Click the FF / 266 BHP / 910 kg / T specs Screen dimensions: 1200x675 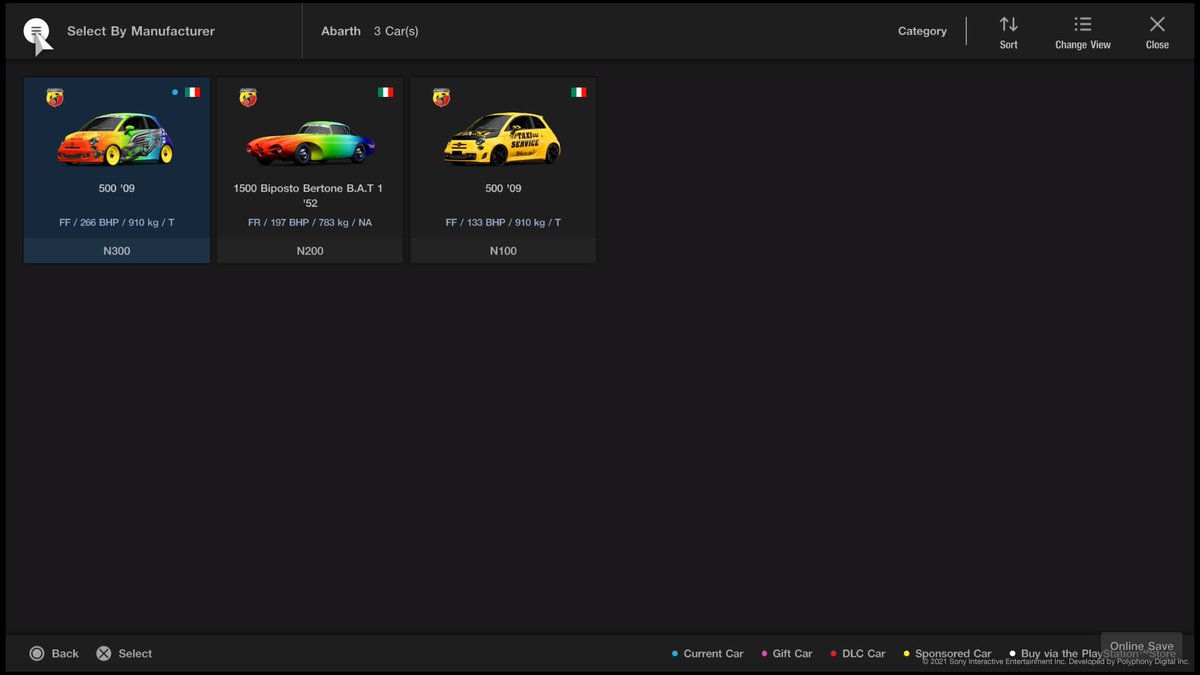(117, 222)
